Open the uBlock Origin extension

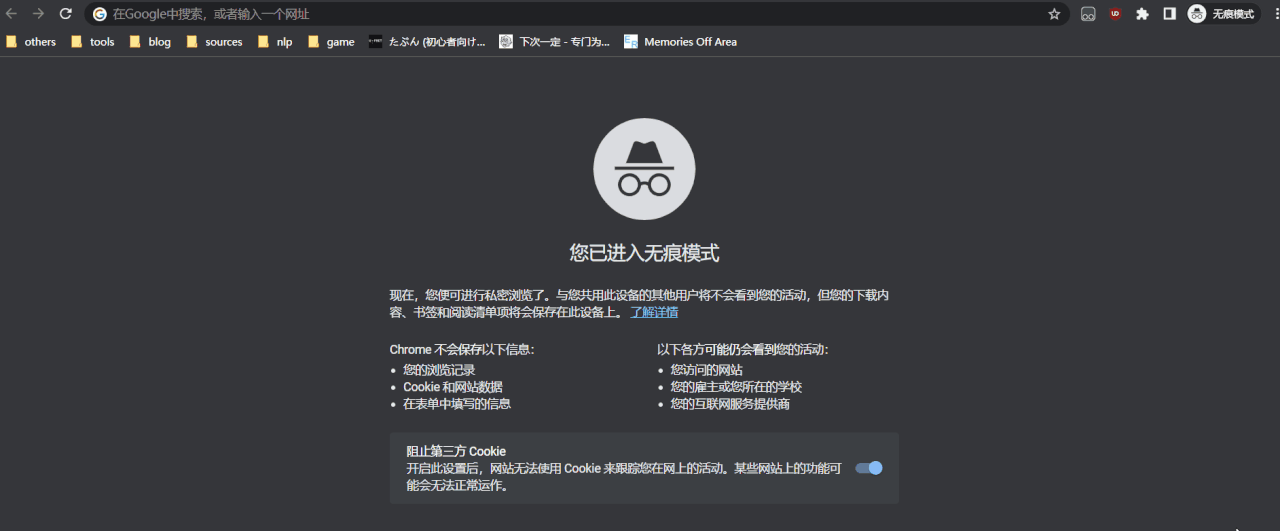coord(1115,14)
